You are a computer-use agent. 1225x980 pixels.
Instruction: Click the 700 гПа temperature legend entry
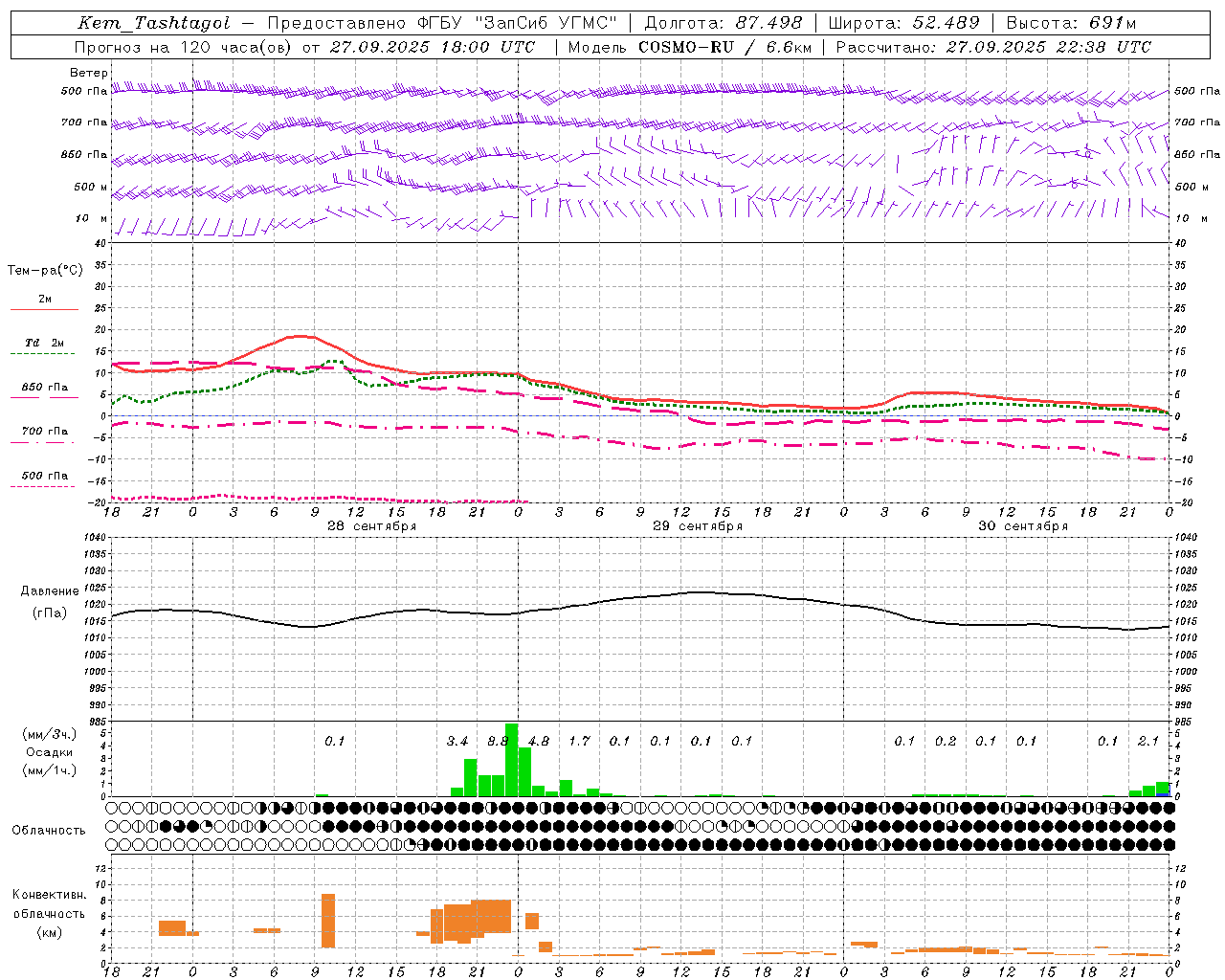(x=45, y=432)
